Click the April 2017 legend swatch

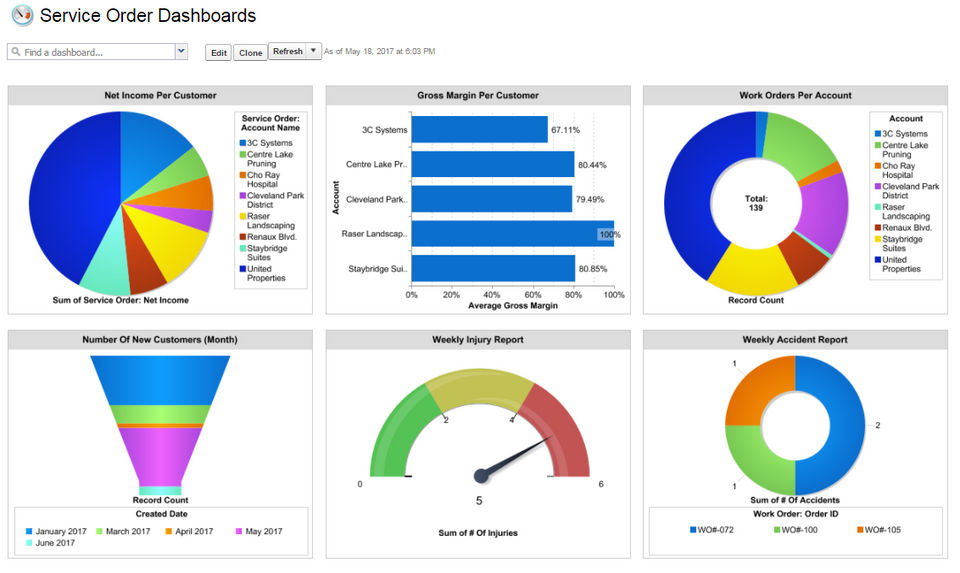click(168, 531)
